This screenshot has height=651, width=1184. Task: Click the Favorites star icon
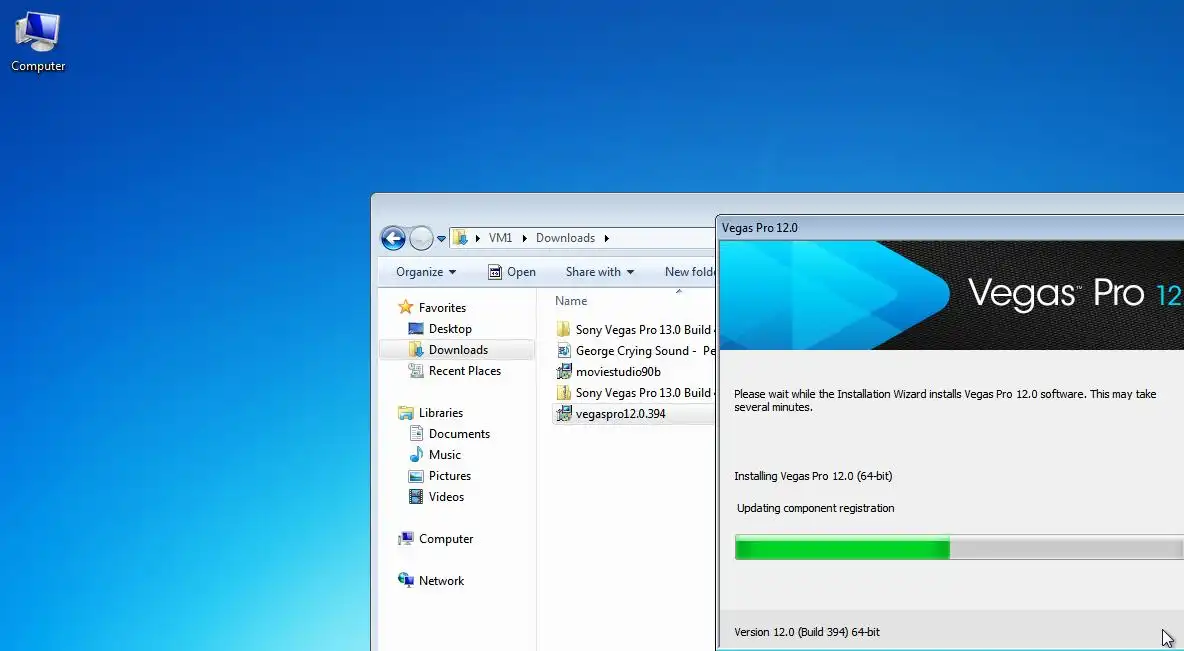point(406,307)
